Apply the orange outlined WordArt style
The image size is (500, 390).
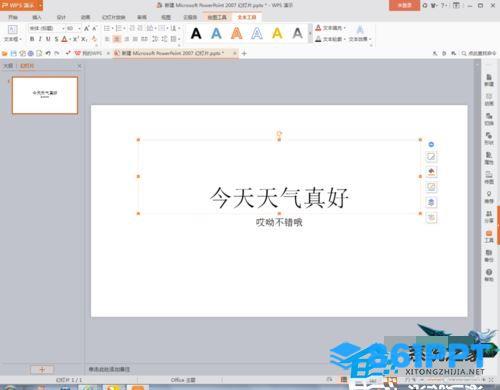click(237, 33)
